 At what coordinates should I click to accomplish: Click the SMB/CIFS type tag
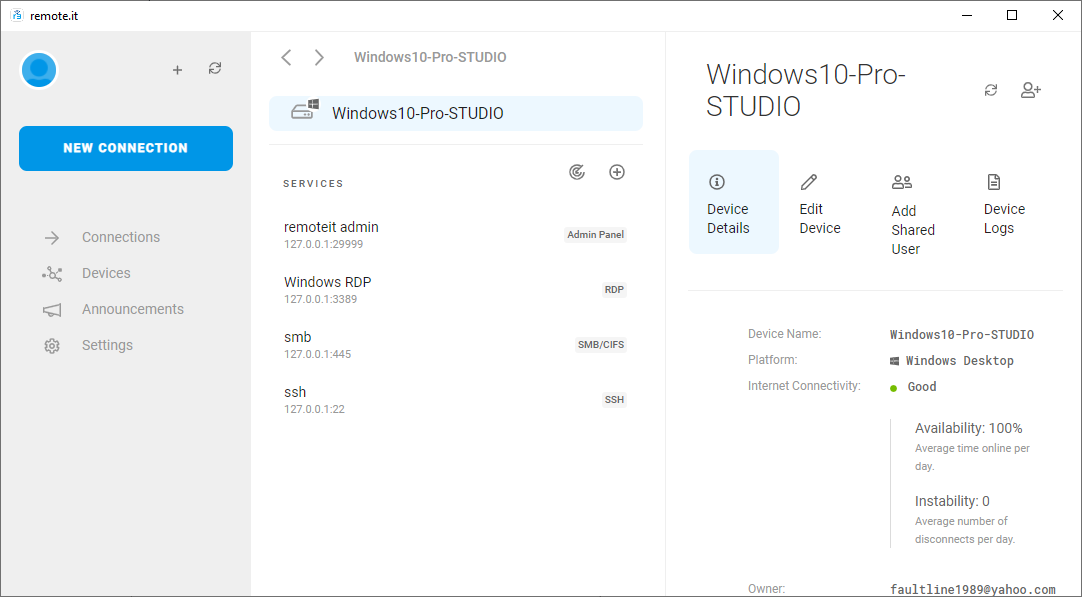(601, 344)
